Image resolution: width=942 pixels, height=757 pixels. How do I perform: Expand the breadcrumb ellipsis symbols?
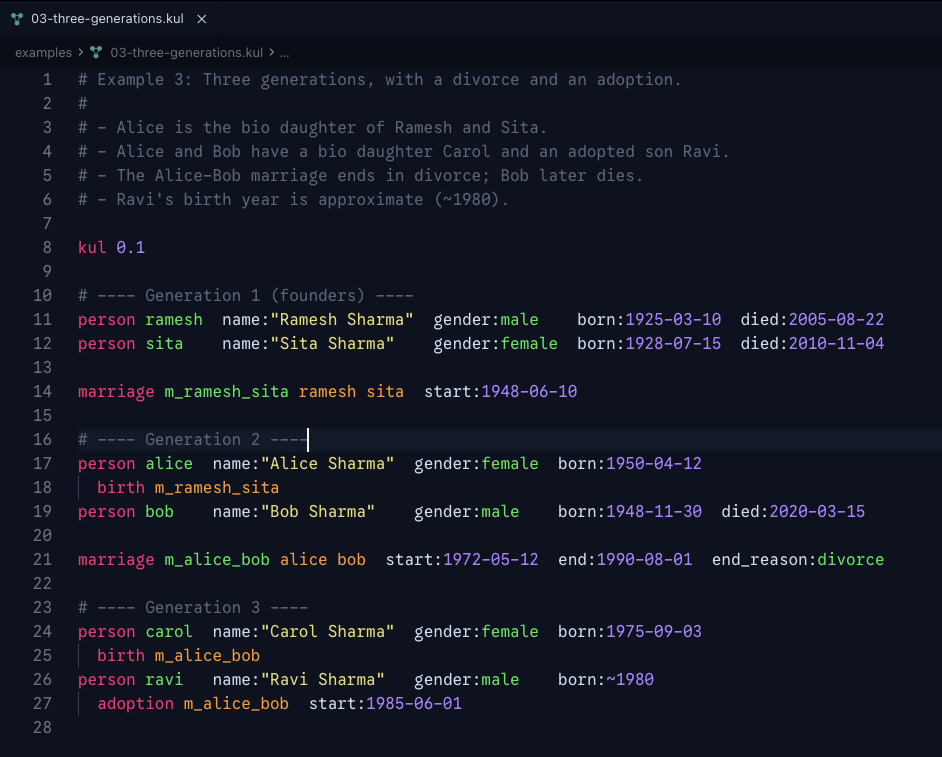pyautogui.click(x=284, y=53)
